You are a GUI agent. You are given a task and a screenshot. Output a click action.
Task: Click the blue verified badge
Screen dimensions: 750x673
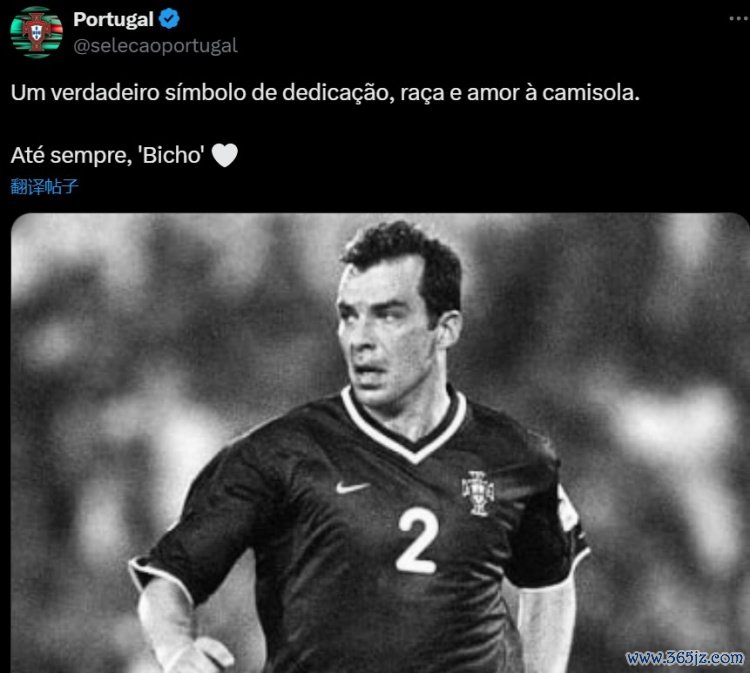[169, 19]
